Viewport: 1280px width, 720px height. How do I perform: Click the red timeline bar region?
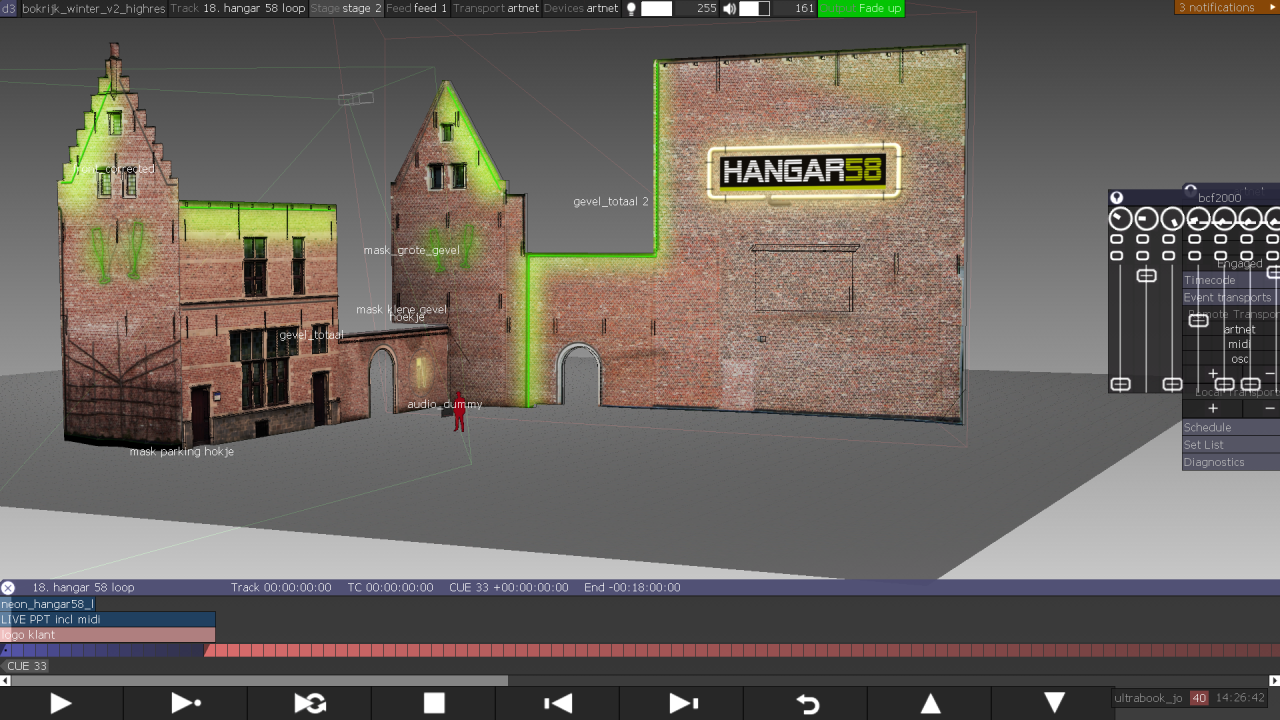pyautogui.click(x=741, y=650)
